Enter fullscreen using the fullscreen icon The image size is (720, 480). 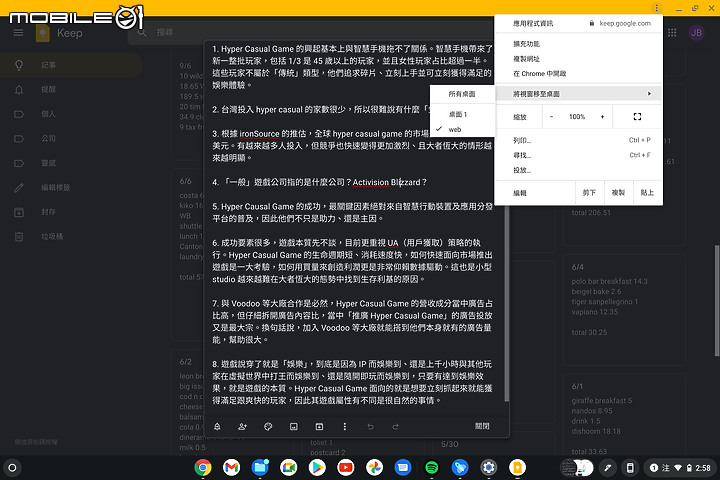(x=637, y=117)
